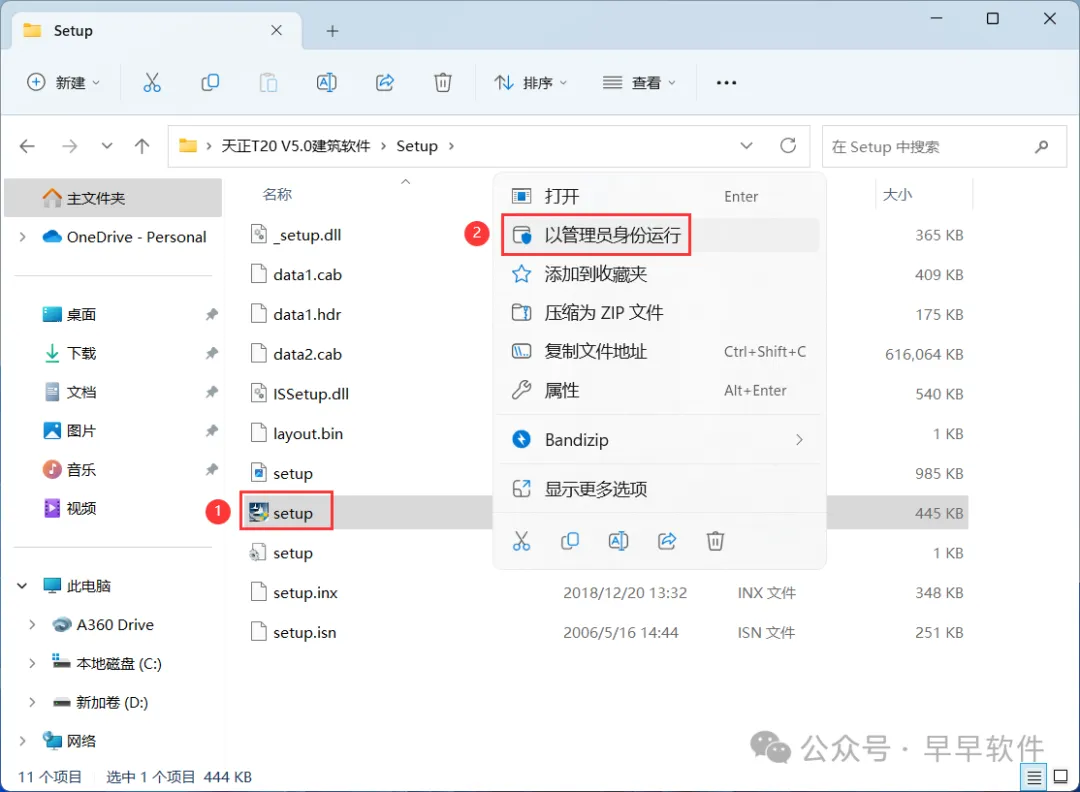Close the Setup tab
Viewport: 1080px width, 792px height.
tap(276, 30)
